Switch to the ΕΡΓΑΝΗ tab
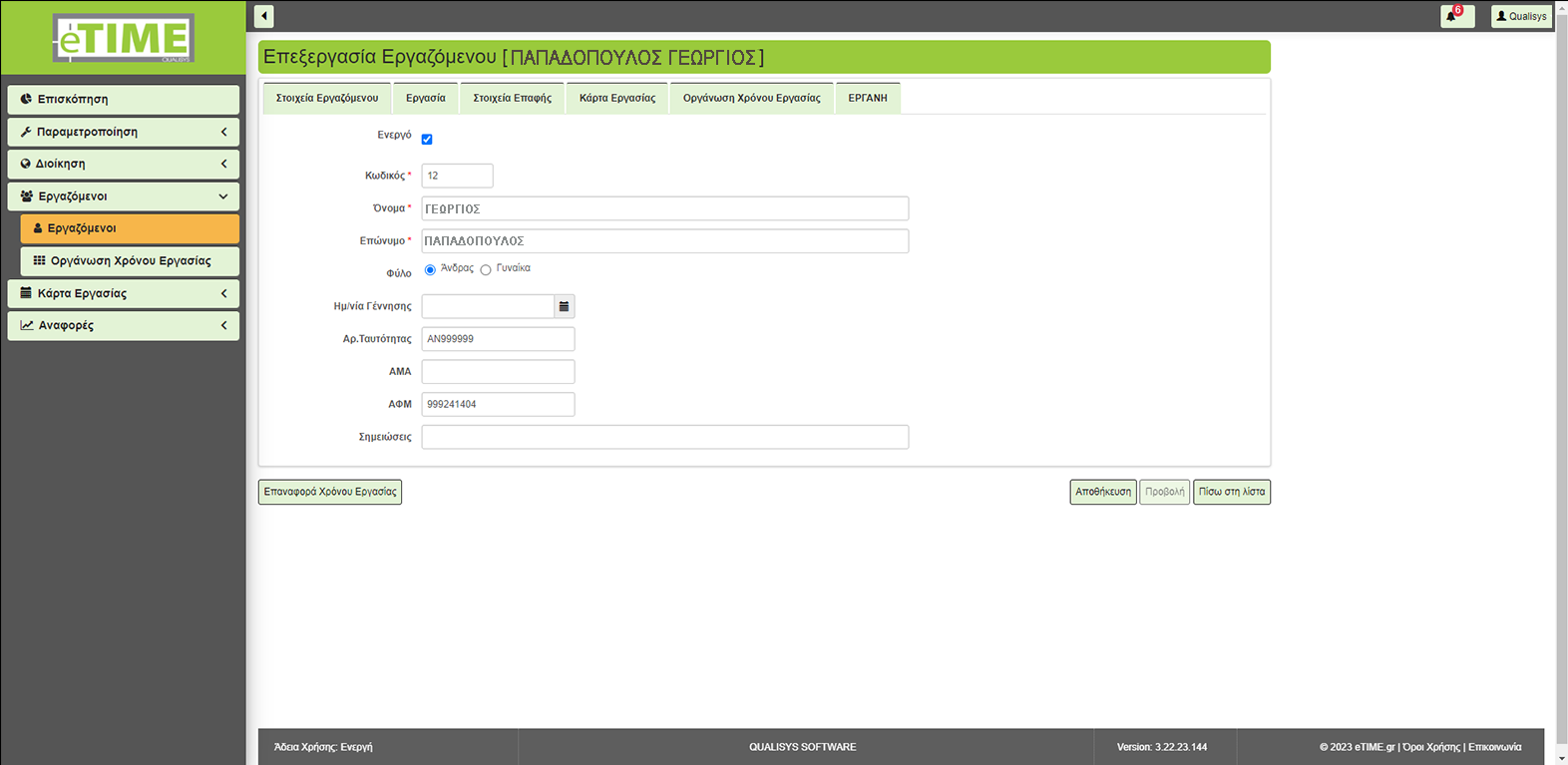The width and height of the screenshot is (1568, 765). [x=868, y=98]
